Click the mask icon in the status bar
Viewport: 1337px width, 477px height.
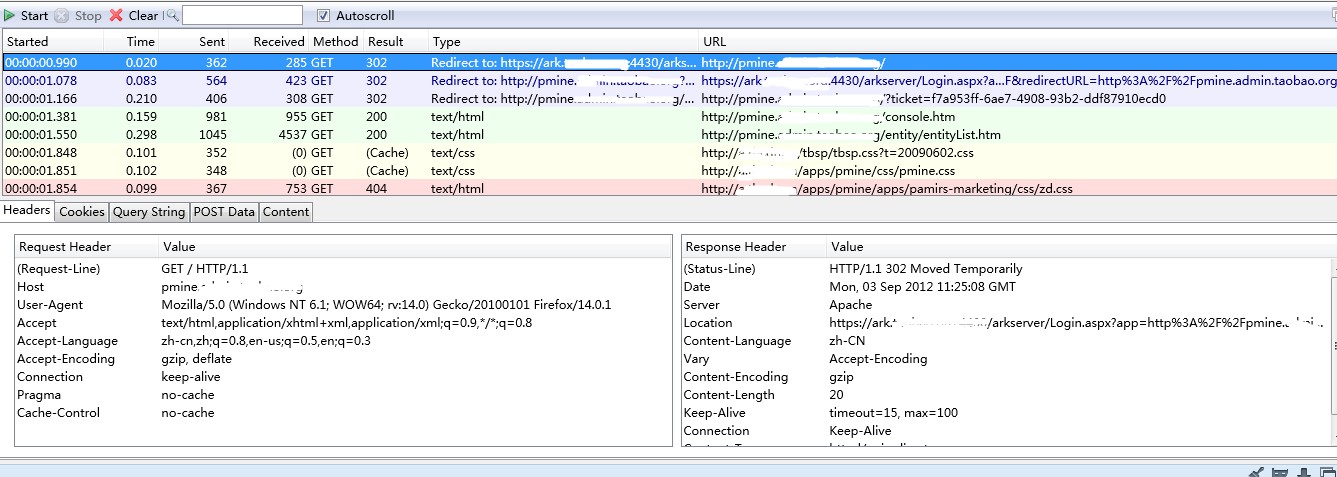(x=1281, y=472)
